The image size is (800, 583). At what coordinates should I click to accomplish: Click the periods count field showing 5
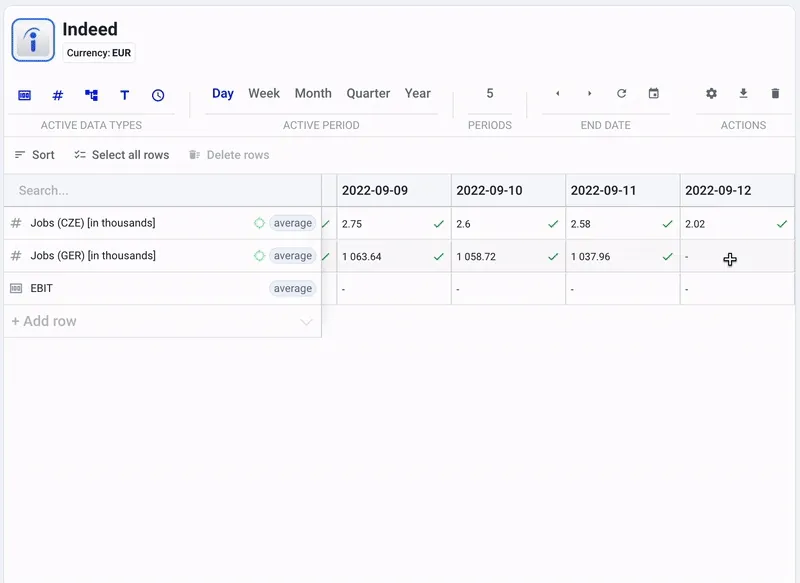coord(490,93)
